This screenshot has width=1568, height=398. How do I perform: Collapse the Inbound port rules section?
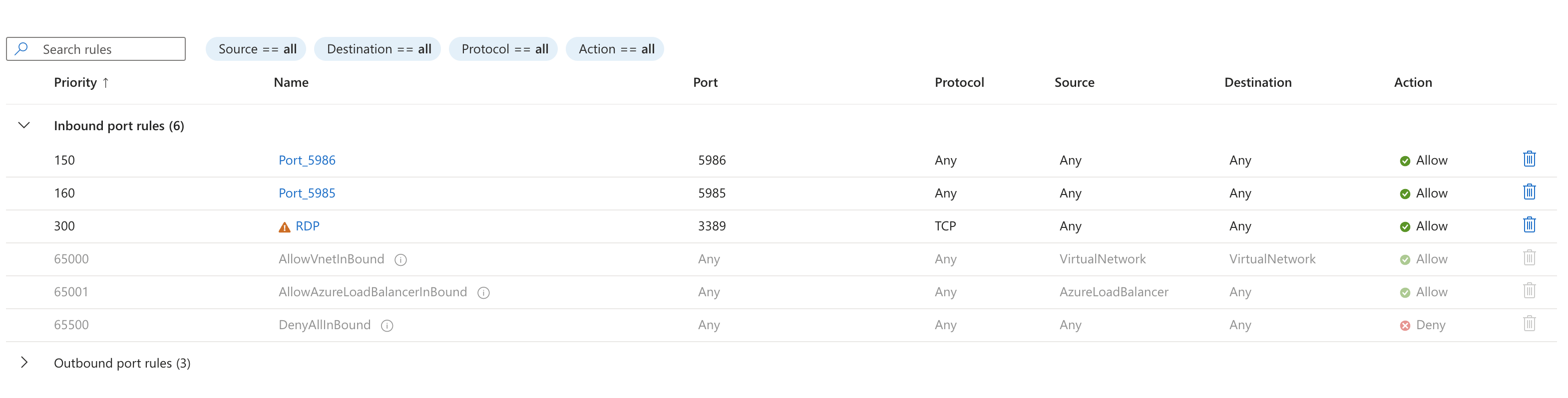[24, 125]
